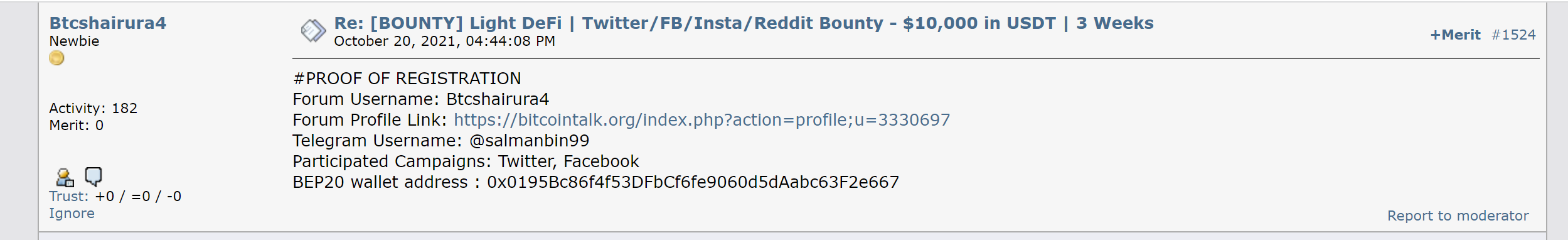1568x240 pixels.
Task: Click the gold coin rank icon
Action: click(56, 58)
